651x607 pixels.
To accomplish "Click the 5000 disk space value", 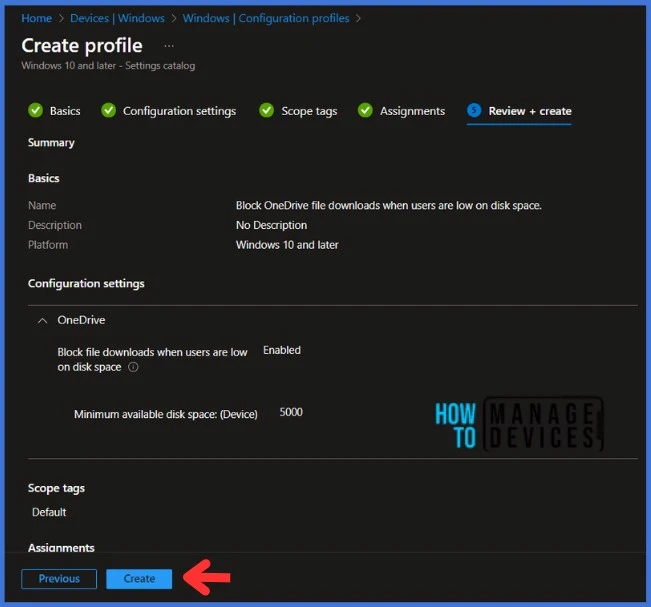I will point(291,412).
